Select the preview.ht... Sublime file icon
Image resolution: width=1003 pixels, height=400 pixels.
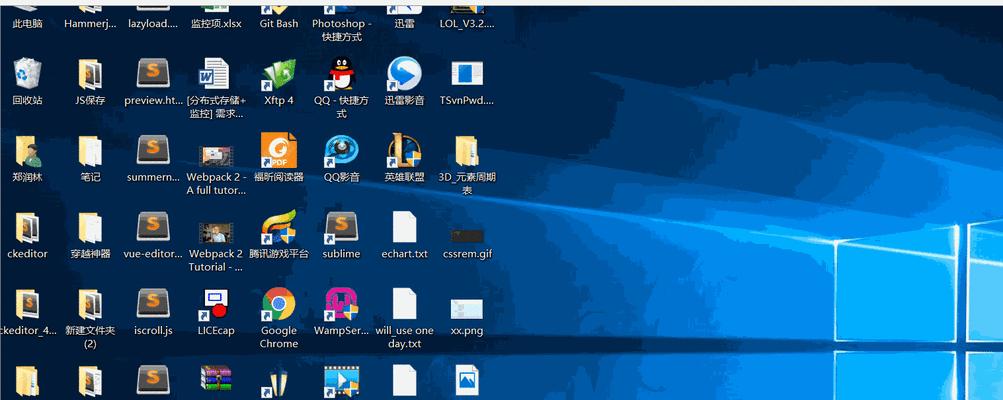tap(153, 74)
